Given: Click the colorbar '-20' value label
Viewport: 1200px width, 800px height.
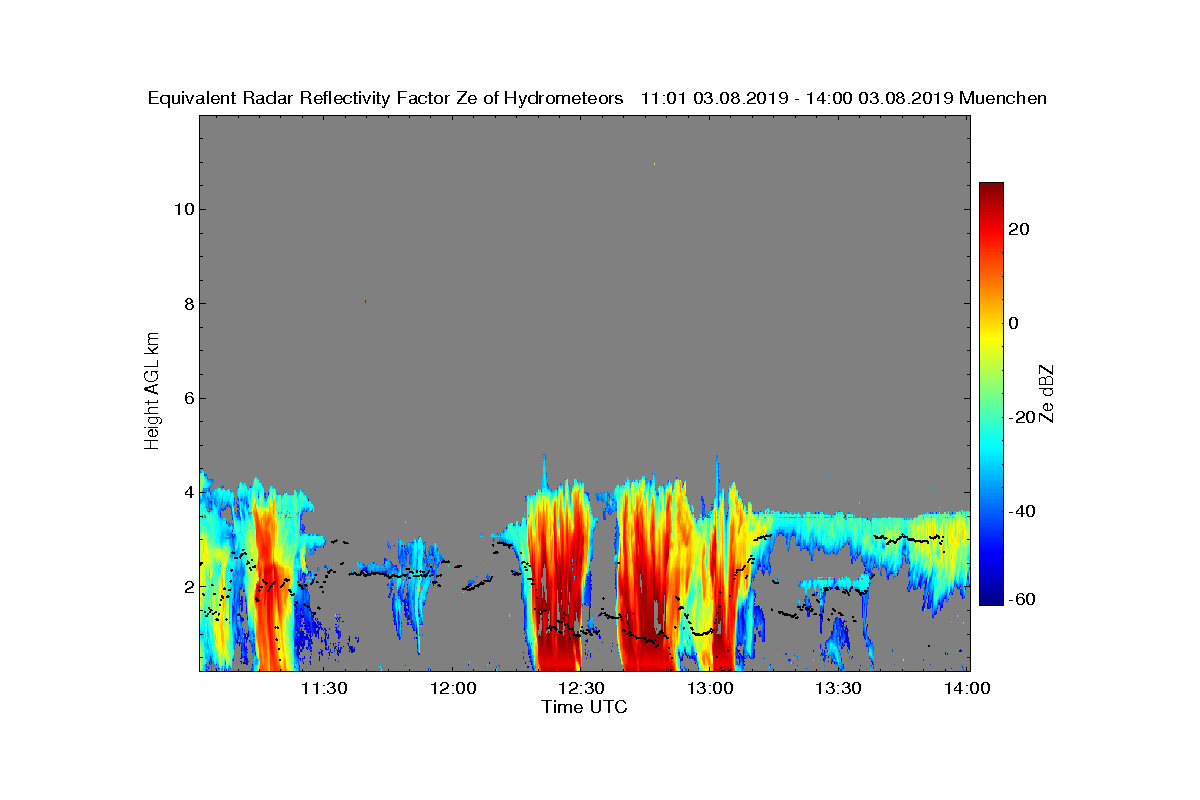Looking at the screenshot, I should click(1023, 417).
